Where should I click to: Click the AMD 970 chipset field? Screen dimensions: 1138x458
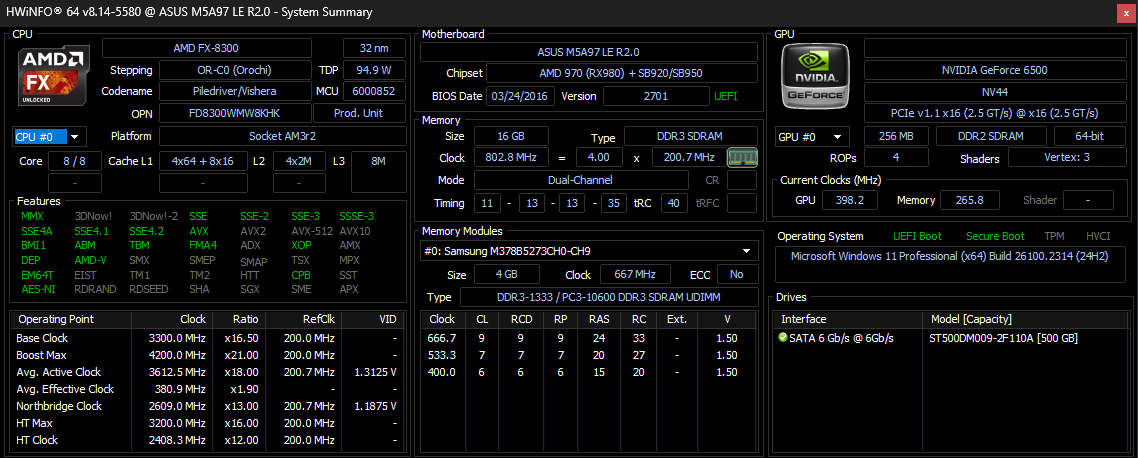point(621,73)
